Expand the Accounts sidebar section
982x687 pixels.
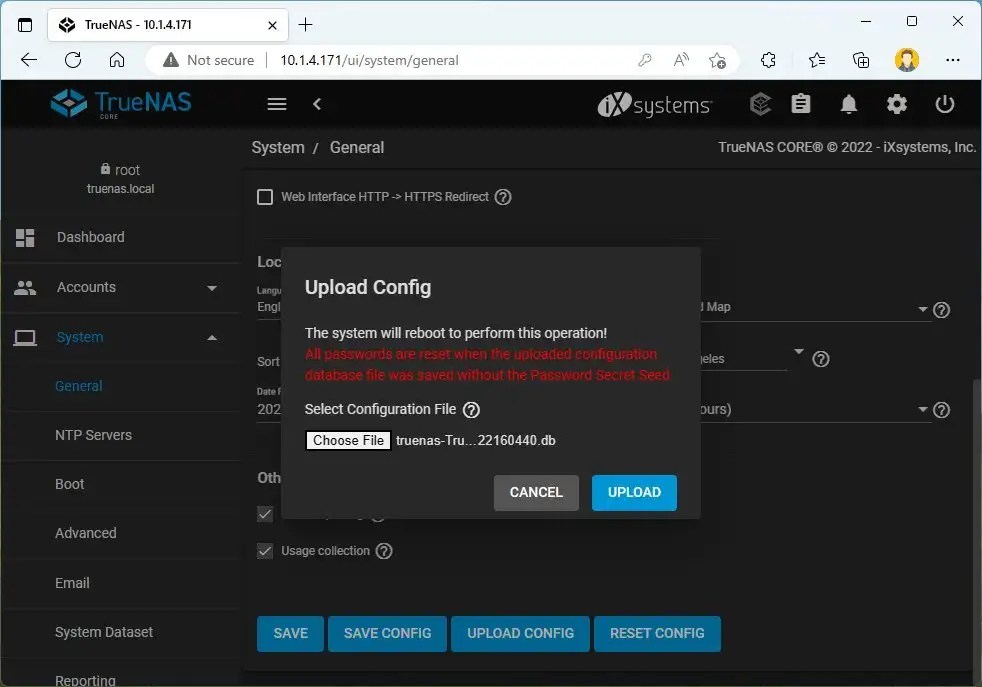(211, 287)
